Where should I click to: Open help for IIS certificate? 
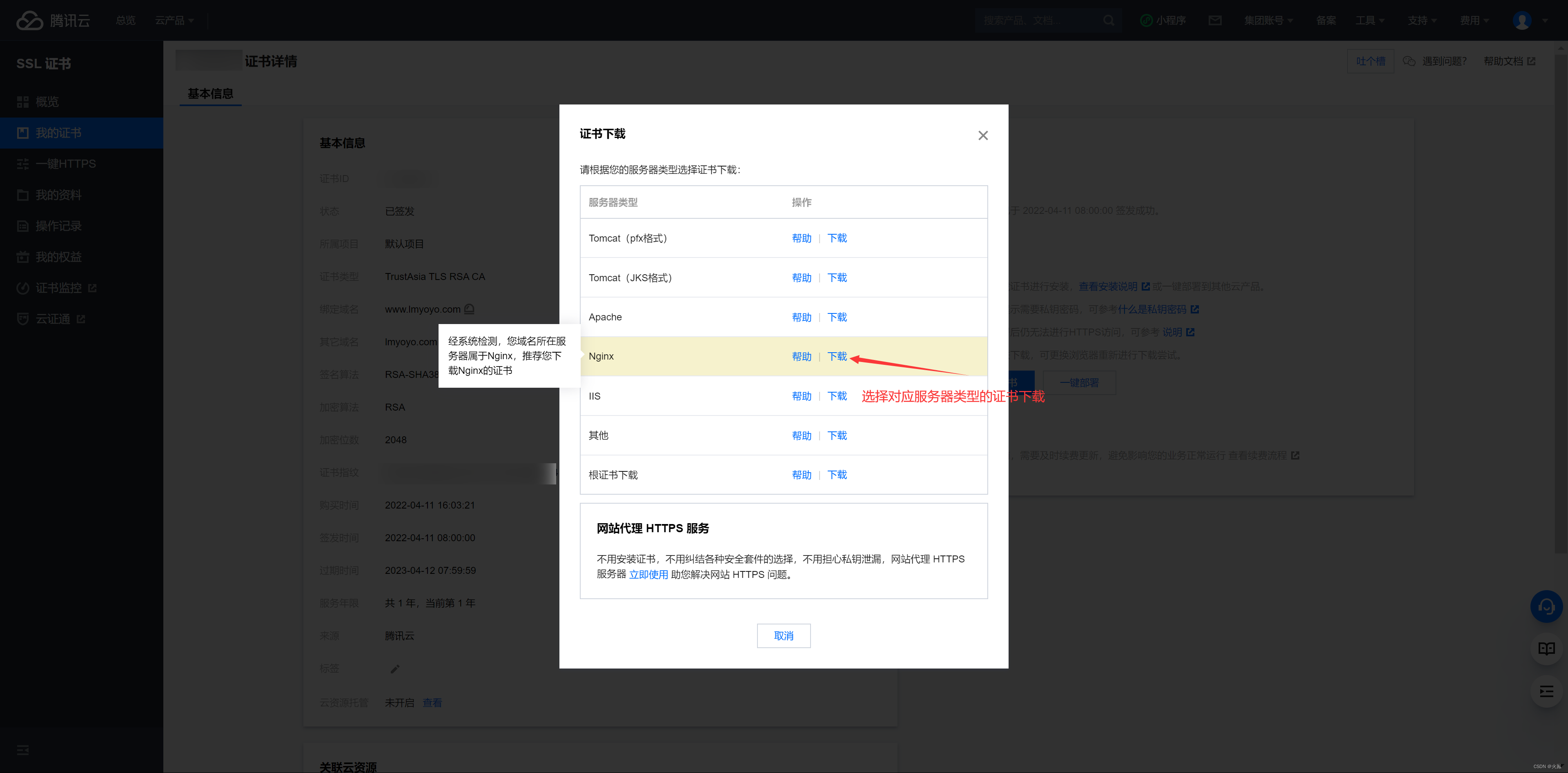[802, 396]
